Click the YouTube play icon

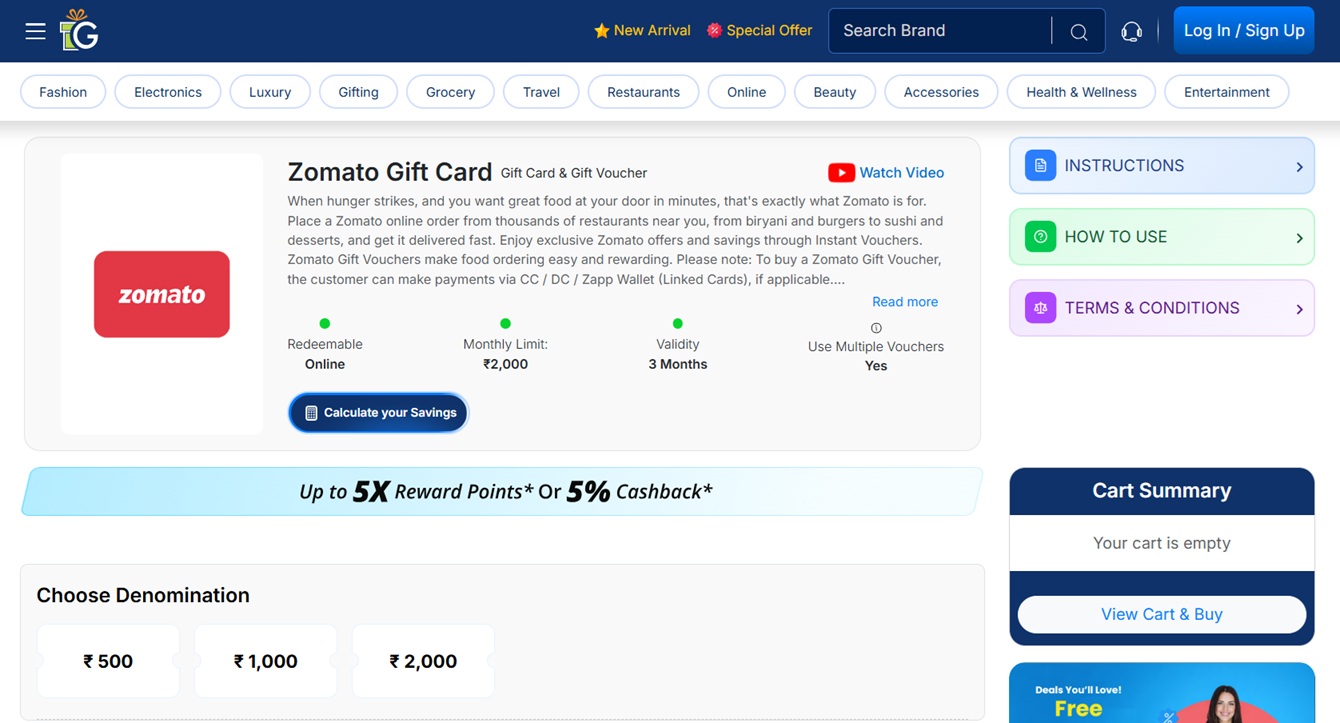click(x=841, y=173)
